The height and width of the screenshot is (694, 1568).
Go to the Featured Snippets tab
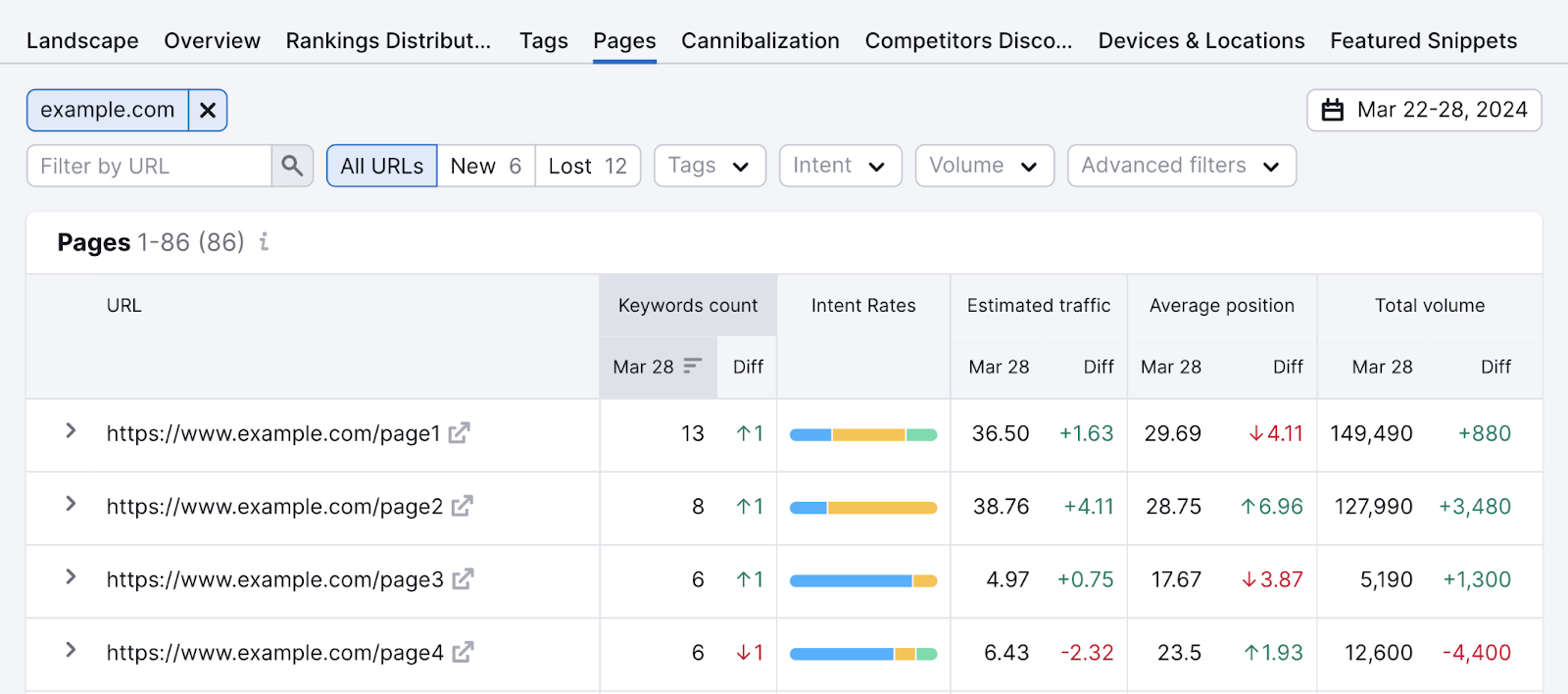pyautogui.click(x=1423, y=41)
